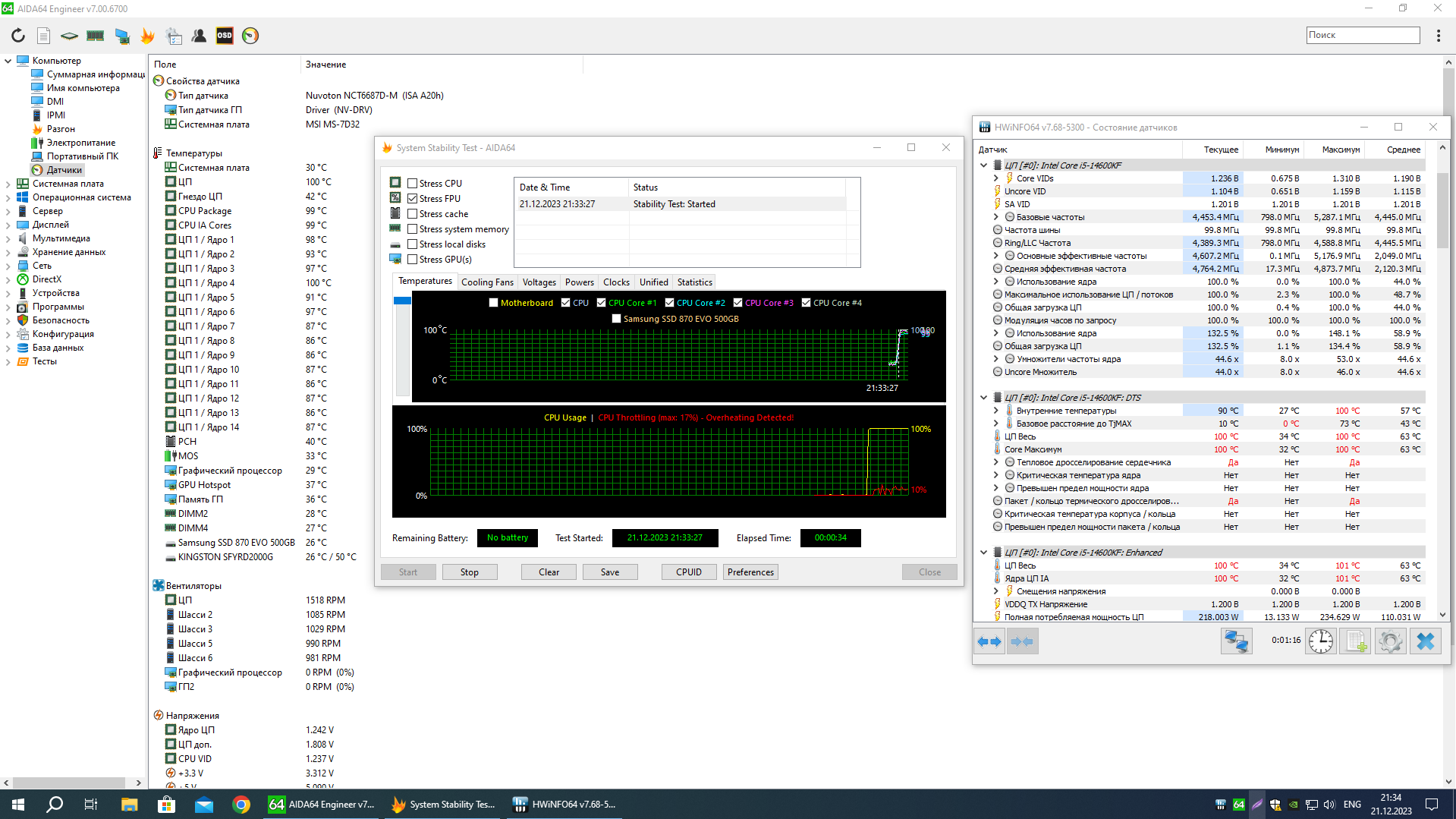Viewport: 1456px width, 819px height.
Task: Expand Дисплей tree node
Action: (8, 225)
